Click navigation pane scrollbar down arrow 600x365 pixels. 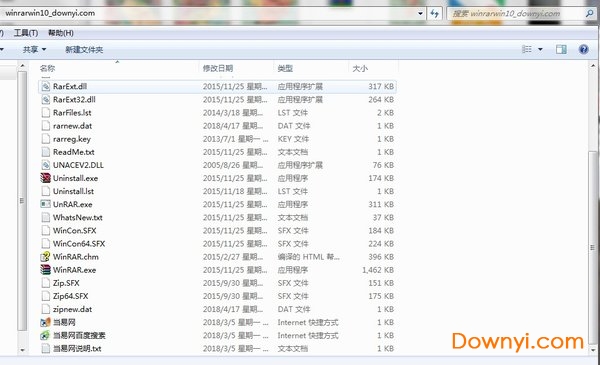[x=22, y=350]
